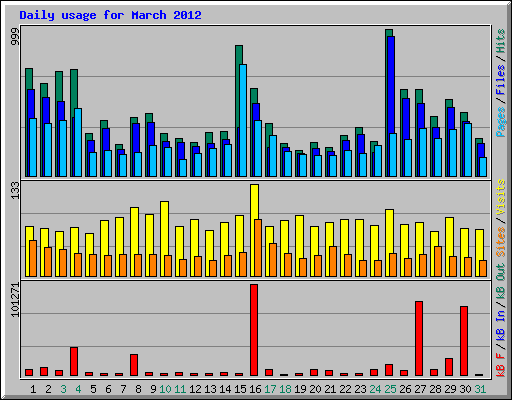512x400 pixels.
Task: Click the 'Files' legend label
Action: pos(501,80)
